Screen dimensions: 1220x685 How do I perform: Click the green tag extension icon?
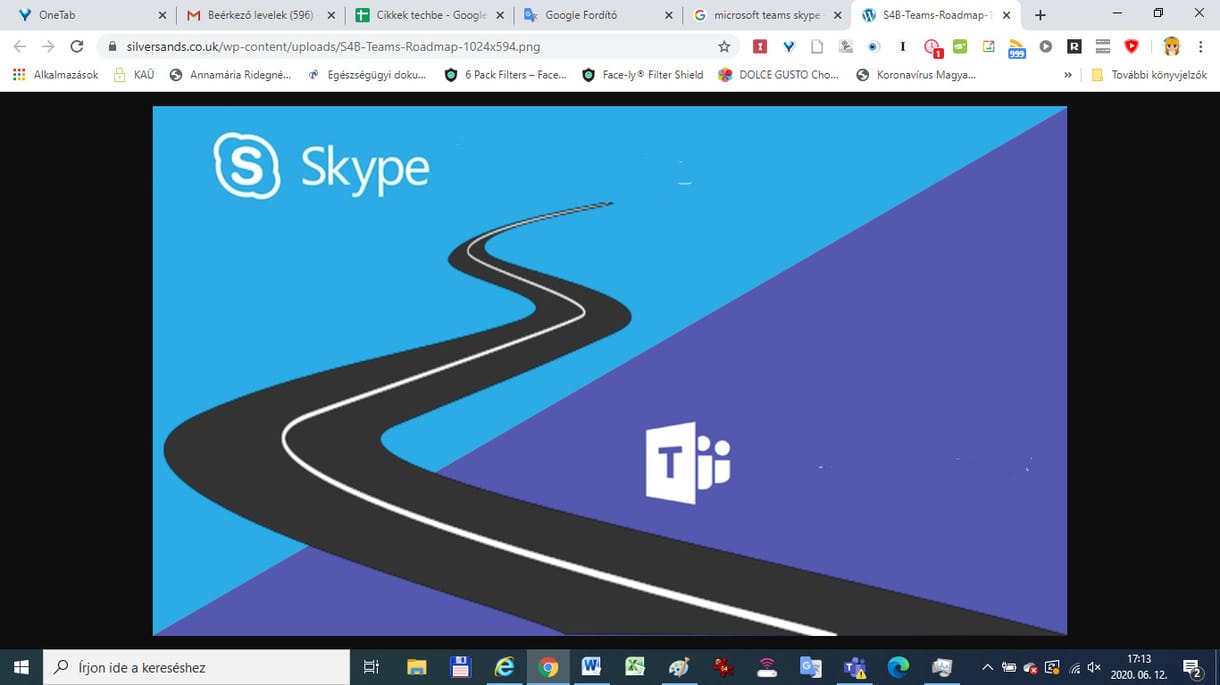tap(960, 46)
